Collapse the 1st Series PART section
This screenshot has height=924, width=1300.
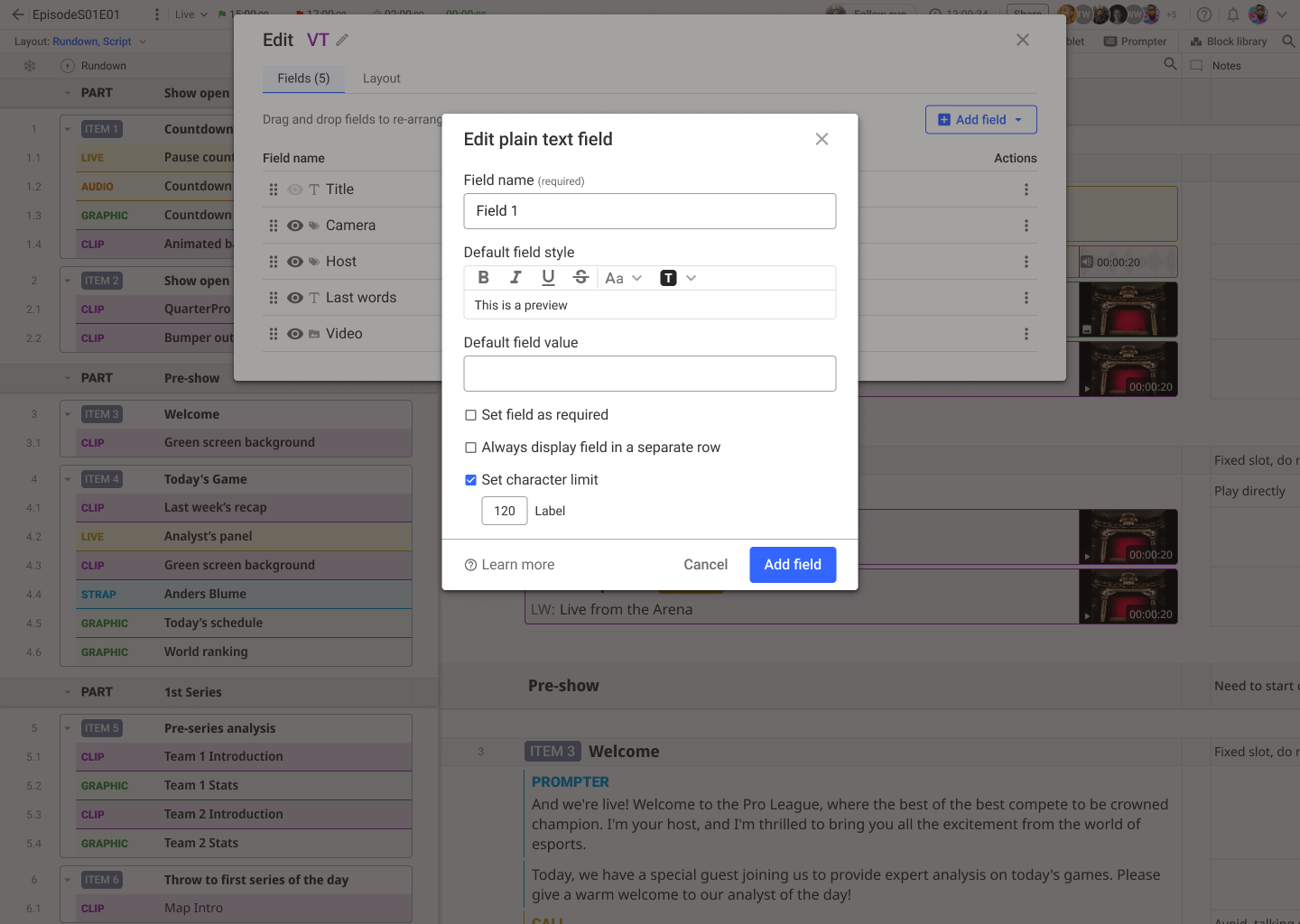(68, 692)
